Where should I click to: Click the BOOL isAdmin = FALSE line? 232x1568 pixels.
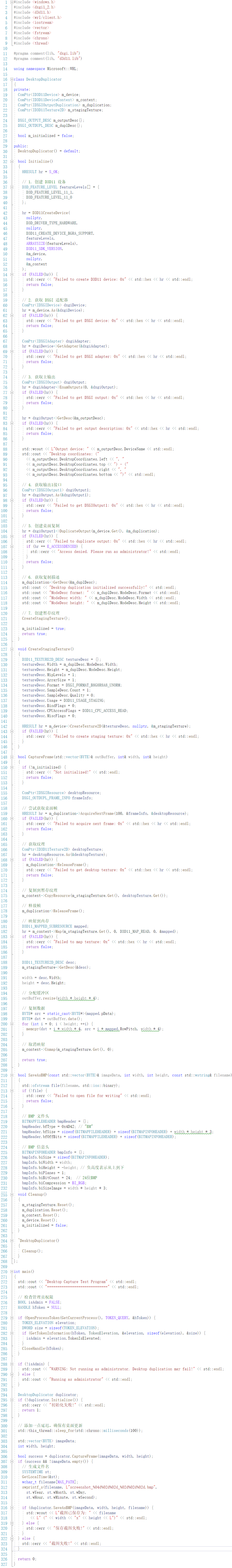(x=39, y=1302)
